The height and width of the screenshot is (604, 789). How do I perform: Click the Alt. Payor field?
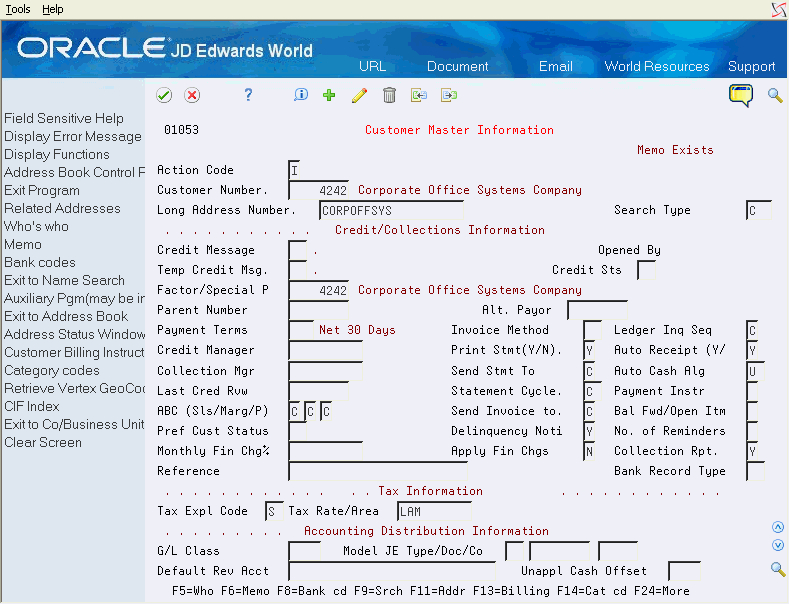pyautogui.click(x=597, y=310)
